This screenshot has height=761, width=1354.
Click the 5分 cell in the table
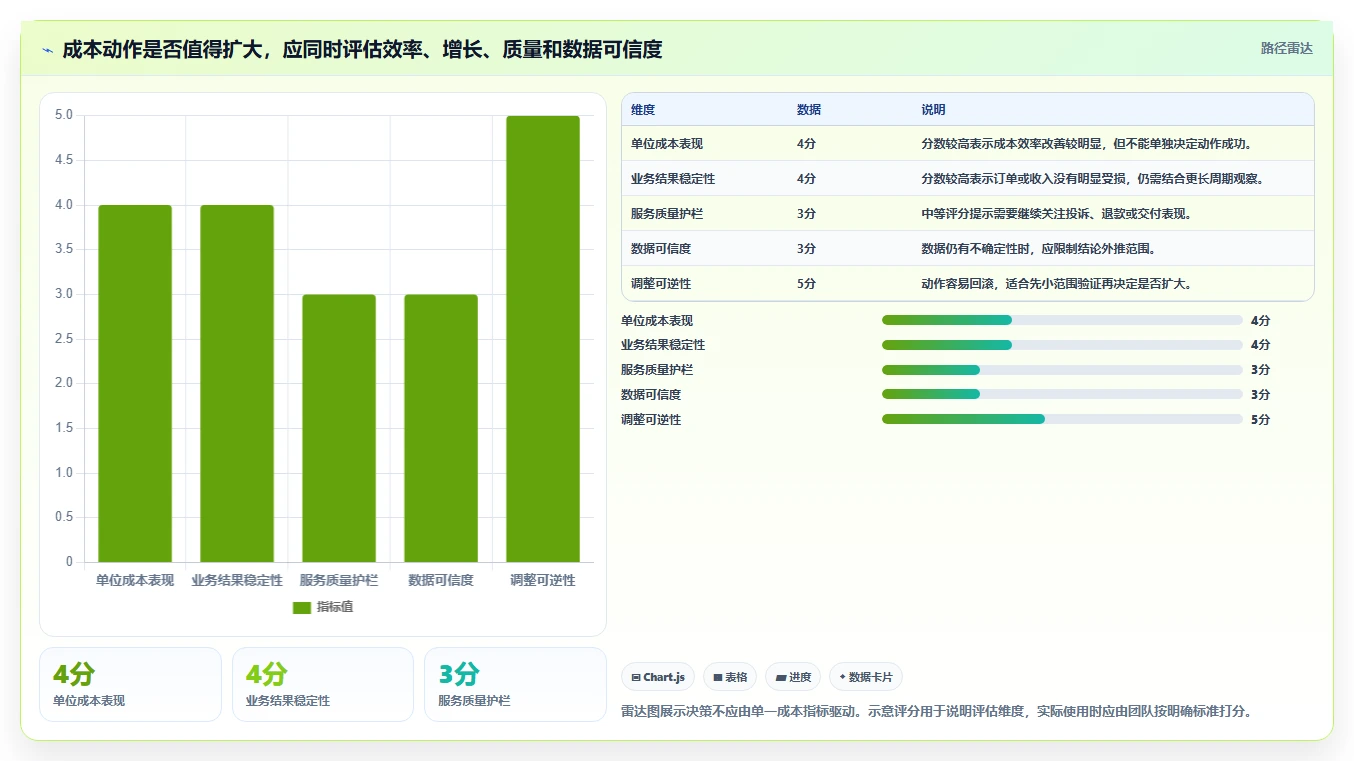tap(807, 284)
